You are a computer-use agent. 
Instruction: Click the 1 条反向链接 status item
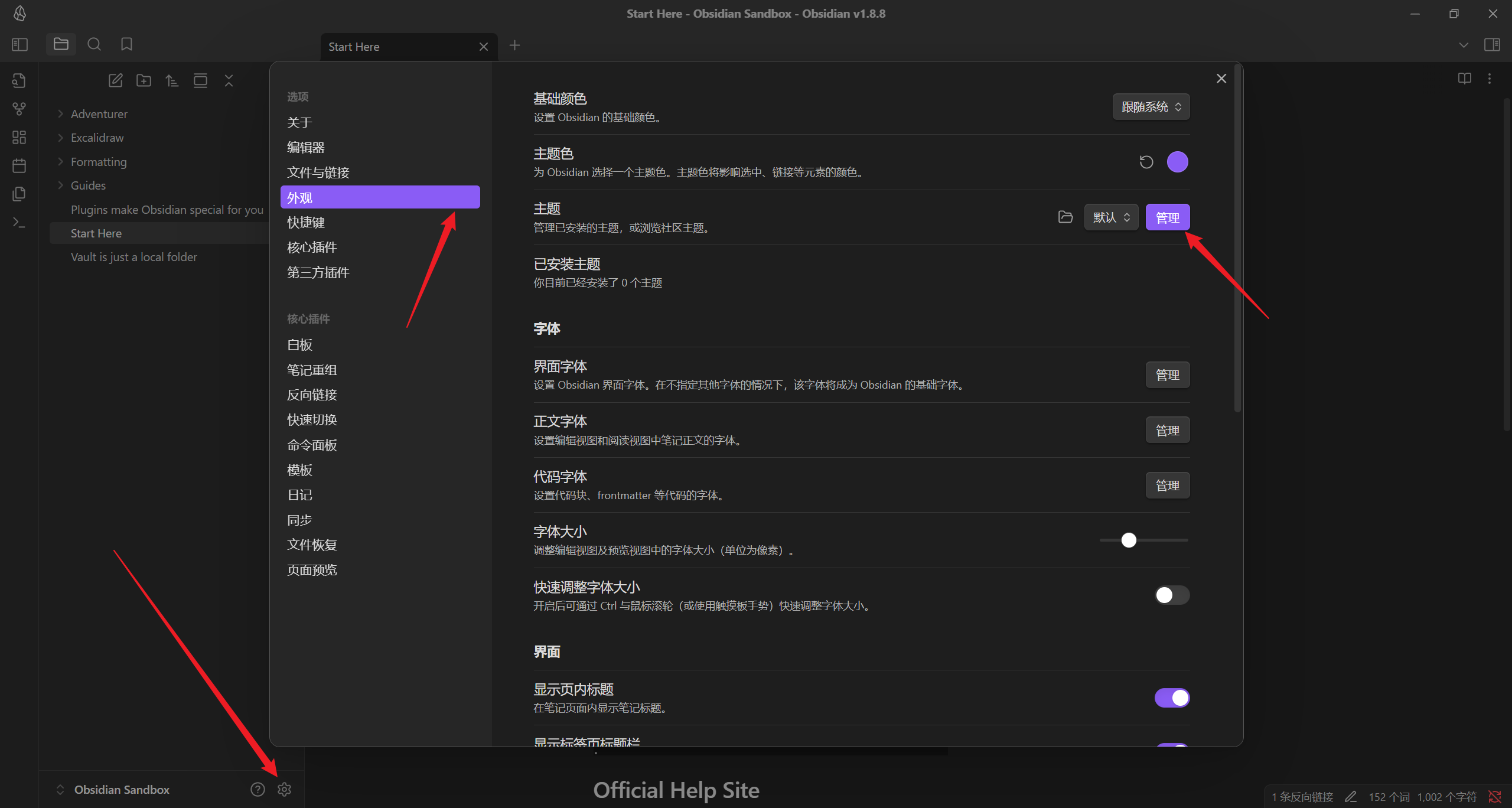pyautogui.click(x=1302, y=797)
